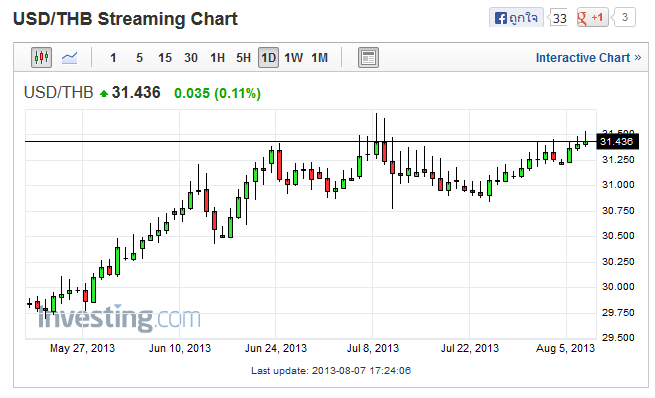Click the 30.750 price axis label
This screenshot has height=398, width=655.
618,210
